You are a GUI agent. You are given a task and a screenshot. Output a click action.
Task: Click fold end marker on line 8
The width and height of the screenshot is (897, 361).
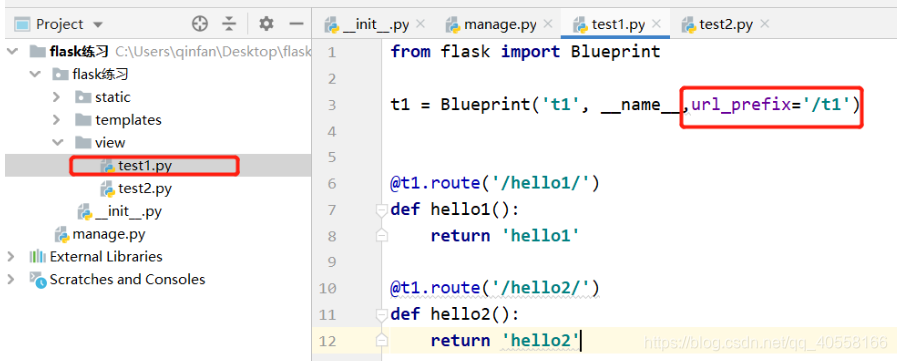coord(381,236)
